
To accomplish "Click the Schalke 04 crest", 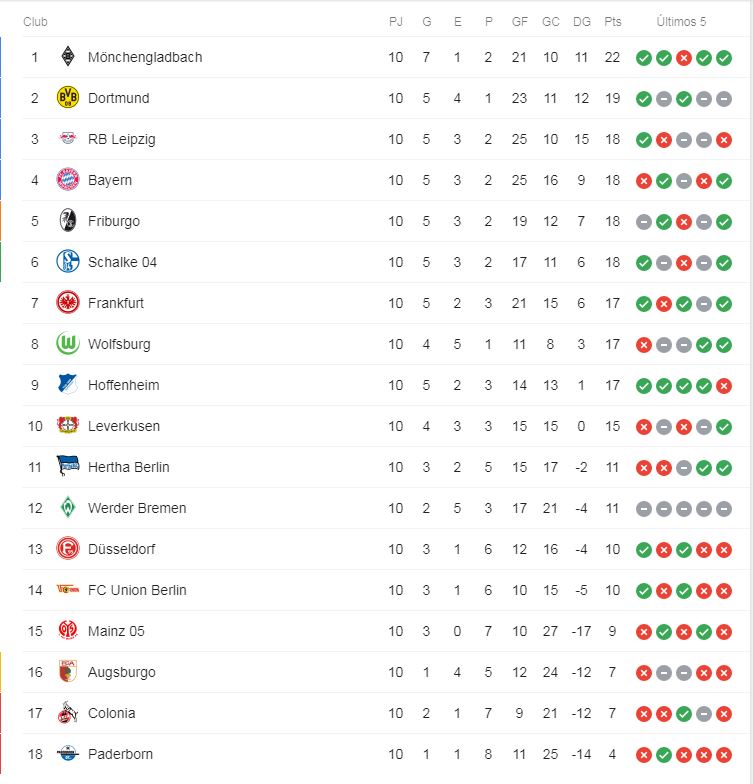I will (x=67, y=262).
